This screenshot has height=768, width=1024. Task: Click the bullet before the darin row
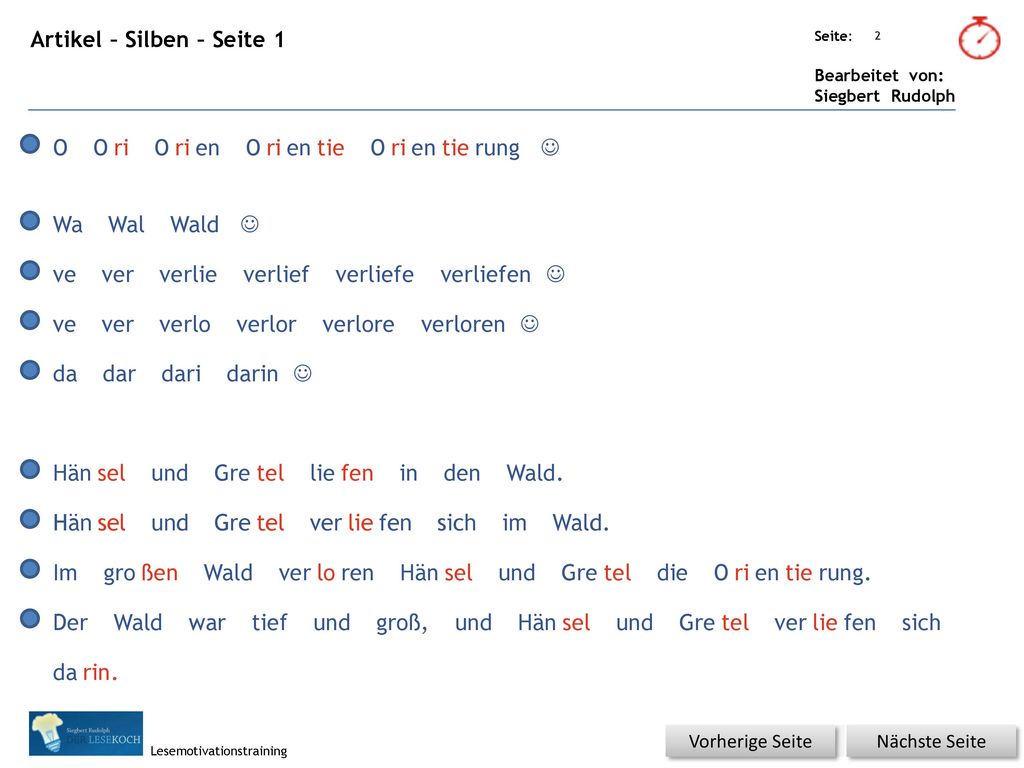point(30,370)
